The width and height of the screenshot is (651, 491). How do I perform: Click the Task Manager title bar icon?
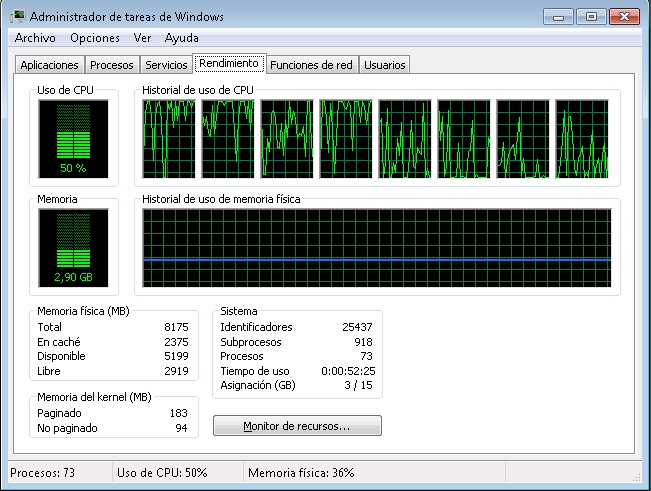coord(18,17)
